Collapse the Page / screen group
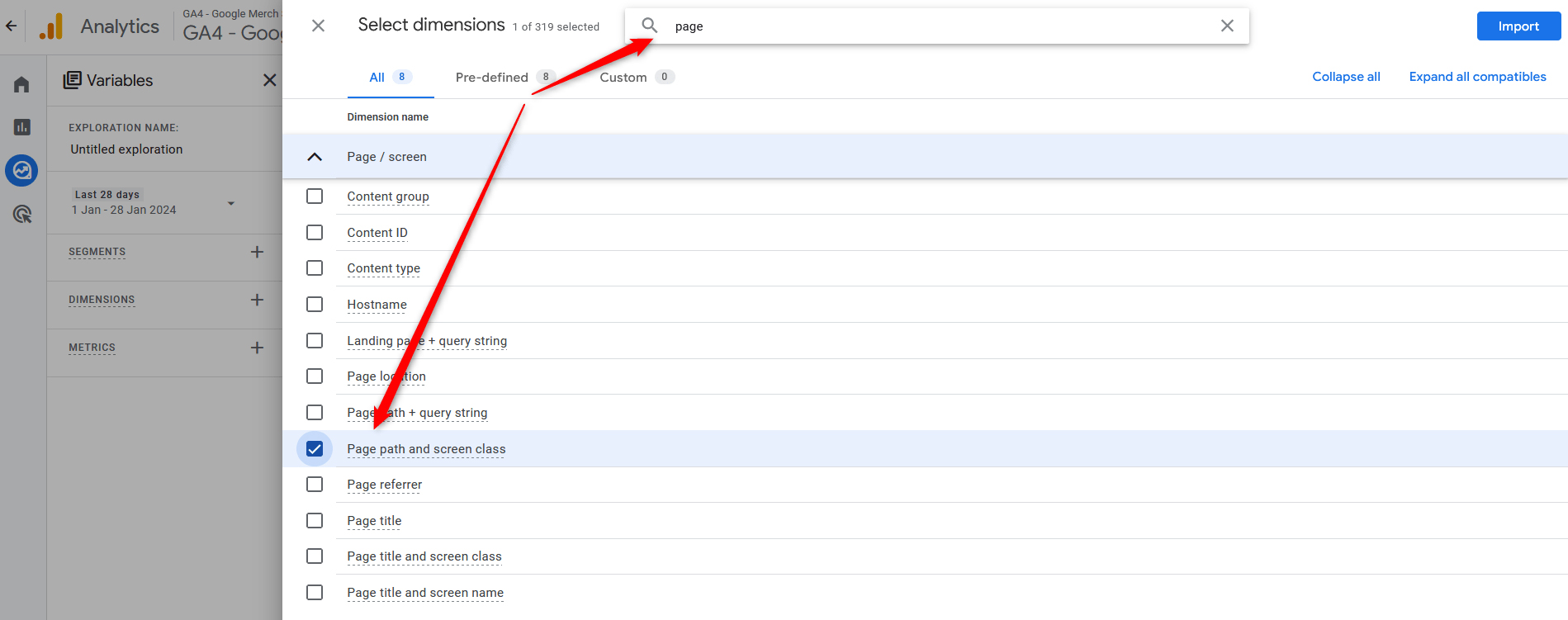 pos(315,157)
